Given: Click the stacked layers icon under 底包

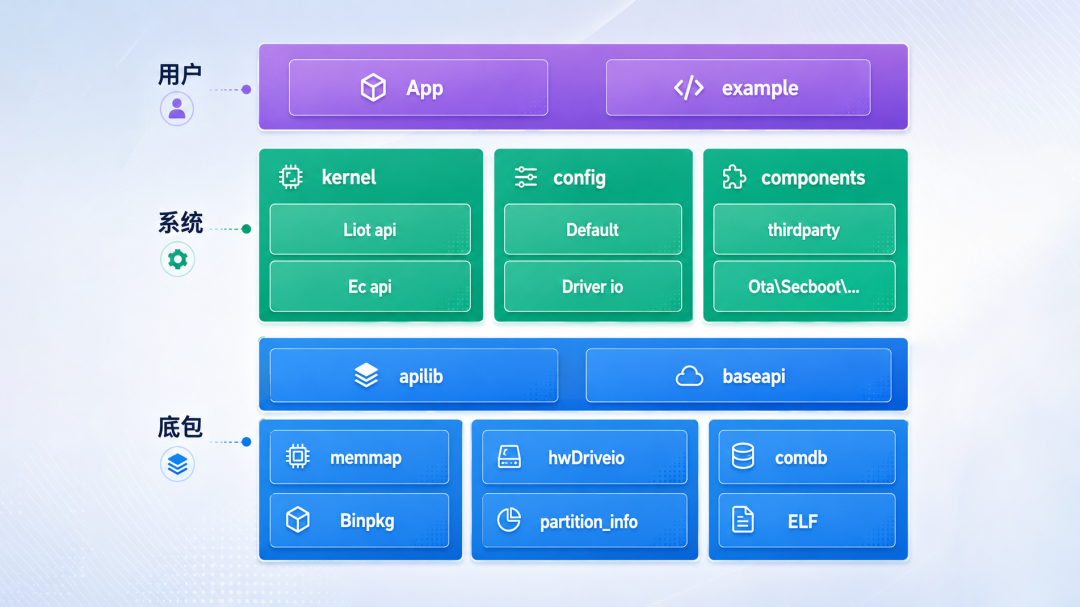Looking at the screenshot, I should 178,464.
